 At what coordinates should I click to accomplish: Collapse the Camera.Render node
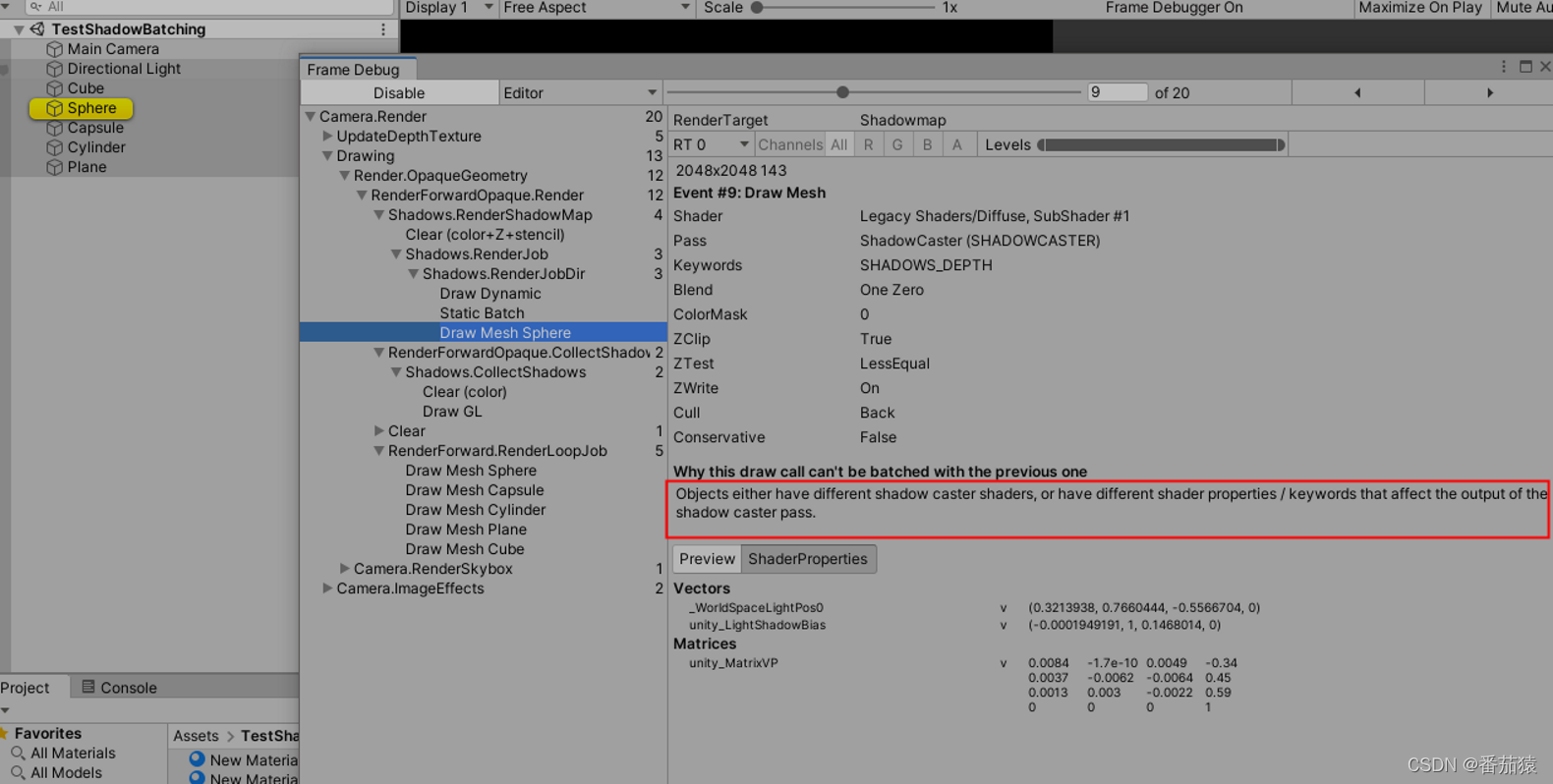[x=311, y=116]
